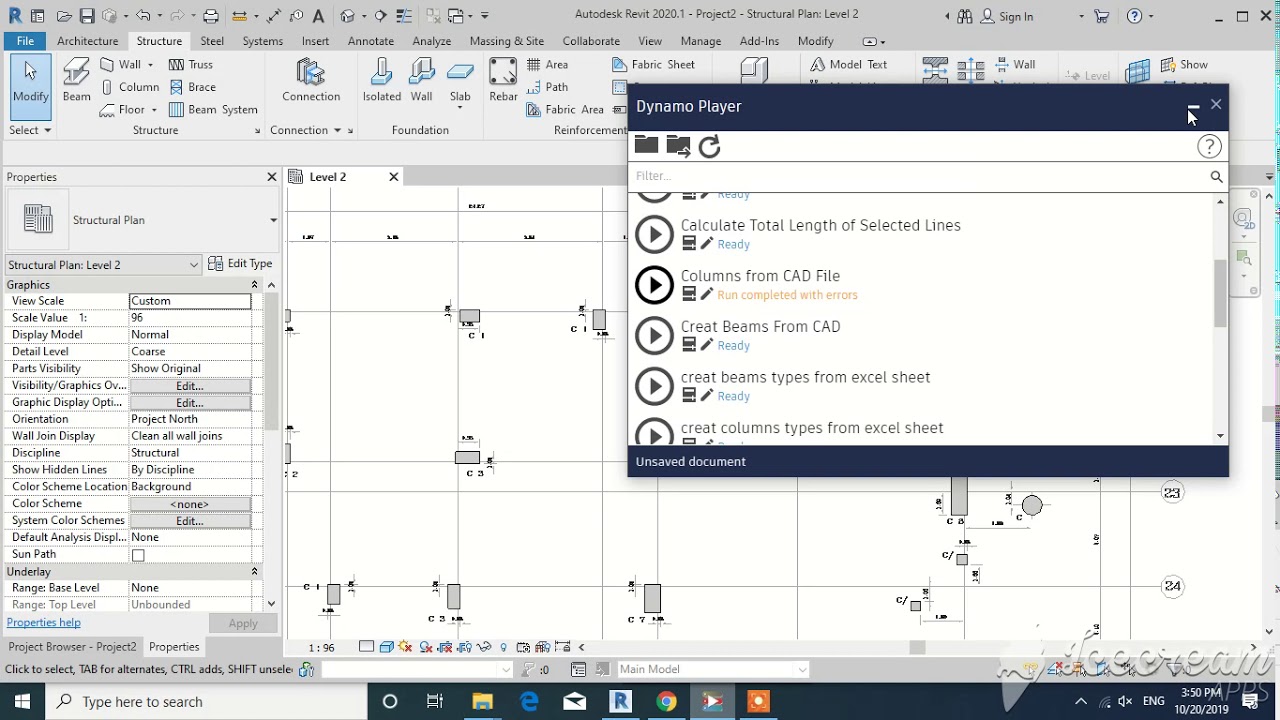Open the Select panel dropdown
Image resolution: width=1280 pixels, height=720 pixels.
tap(30, 130)
